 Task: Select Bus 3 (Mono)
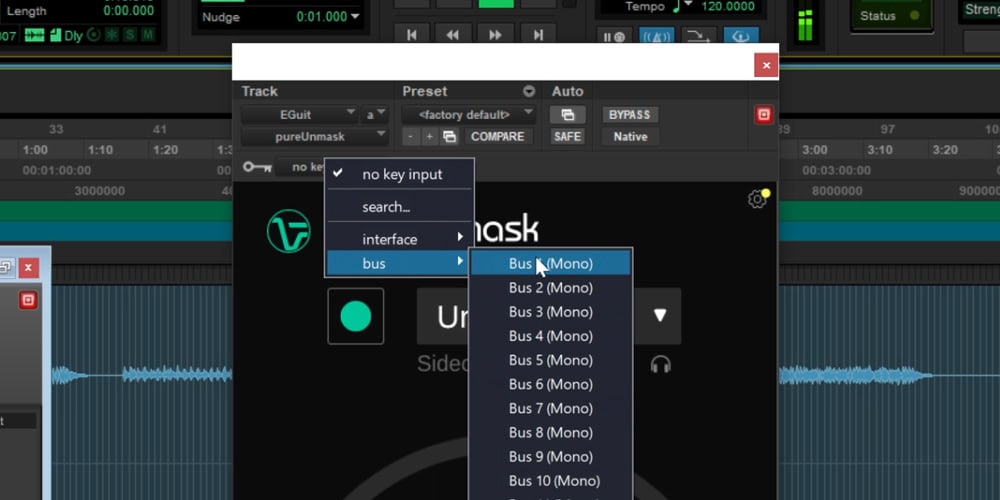tap(551, 312)
